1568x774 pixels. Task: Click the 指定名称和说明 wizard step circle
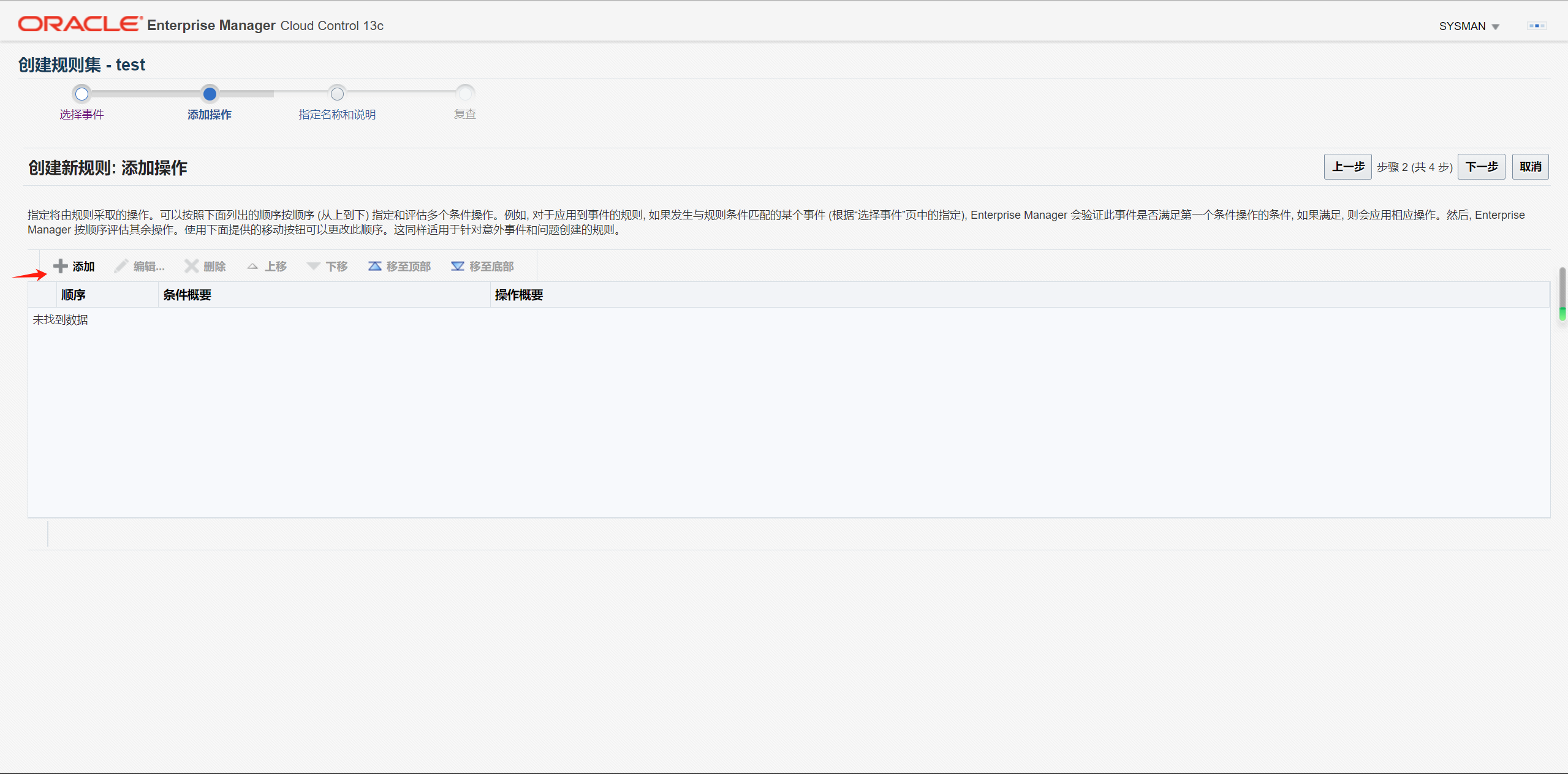pyautogui.click(x=337, y=94)
